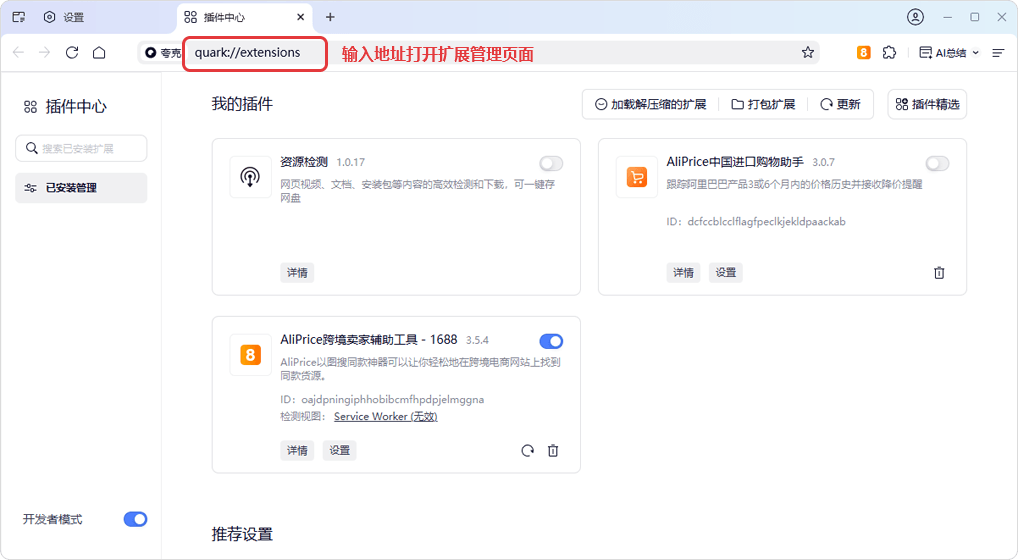Open the browser main menu button
This screenshot has height=560, width=1018.
pos(997,53)
